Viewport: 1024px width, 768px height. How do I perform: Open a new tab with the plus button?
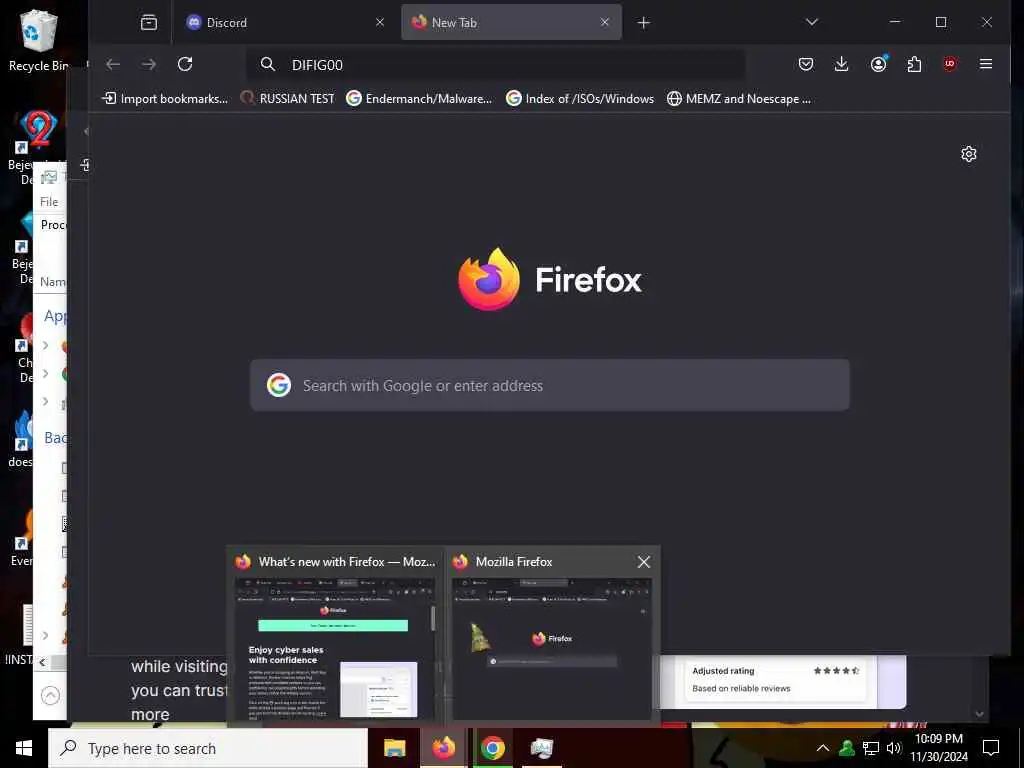point(643,23)
